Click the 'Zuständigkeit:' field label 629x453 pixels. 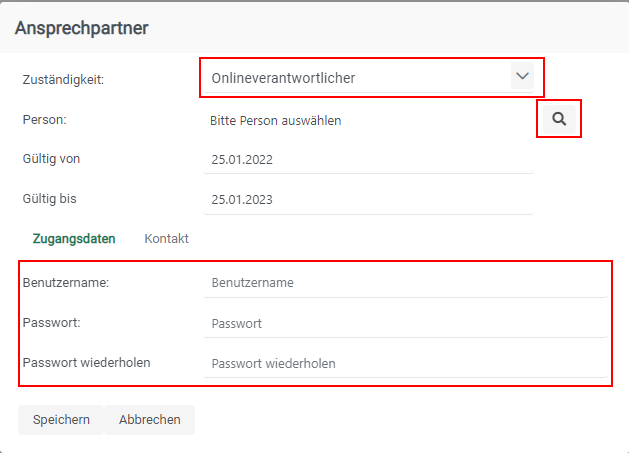click(x=62, y=79)
